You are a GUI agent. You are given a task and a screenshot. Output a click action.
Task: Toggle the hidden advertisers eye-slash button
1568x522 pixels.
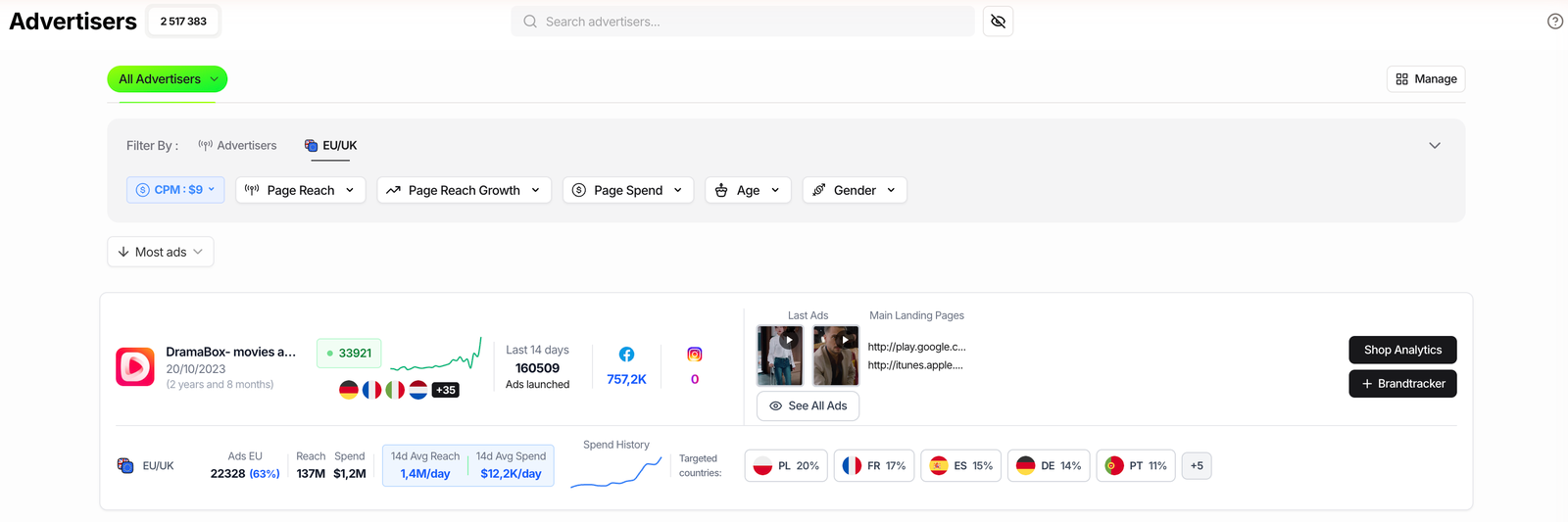pyautogui.click(x=998, y=22)
